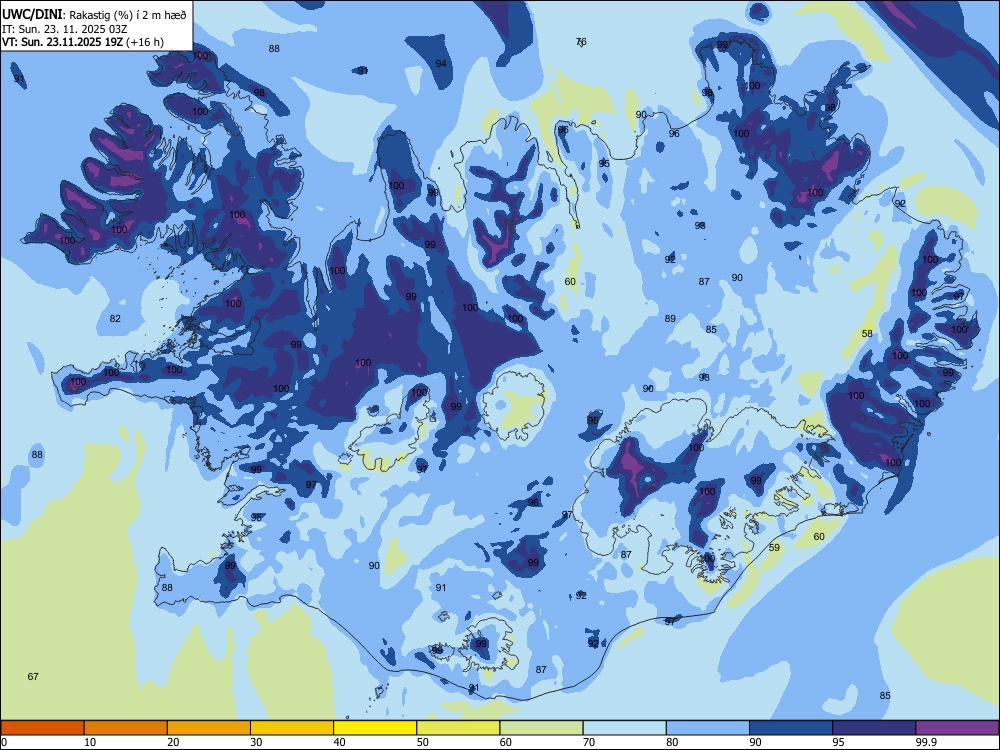Image resolution: width=1000 pixels, height=750 pixels.
Task: Click the legend tick label "30"
Action: [x=256, y=742]
